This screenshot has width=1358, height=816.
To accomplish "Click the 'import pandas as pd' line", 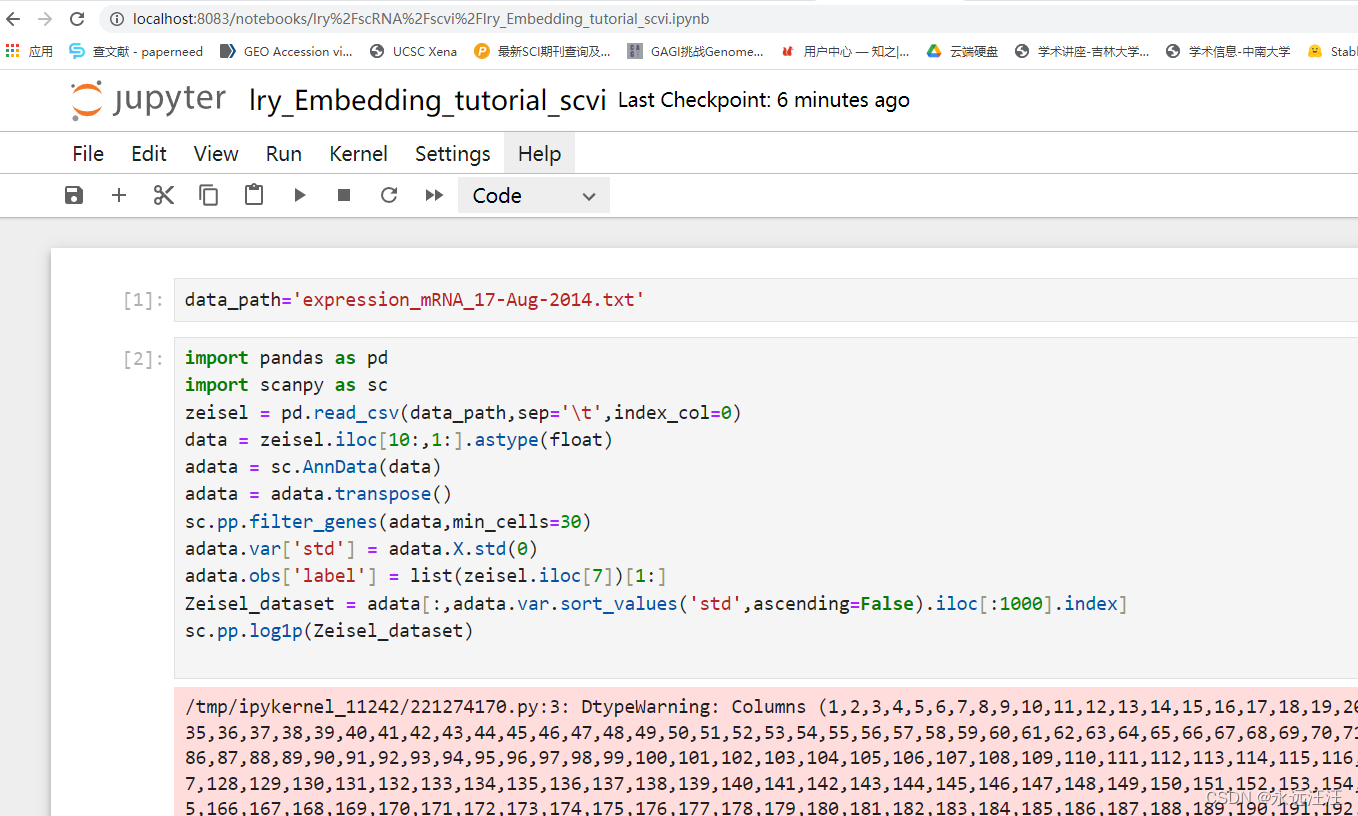I will pyautogui.click(x=286, y=358).
